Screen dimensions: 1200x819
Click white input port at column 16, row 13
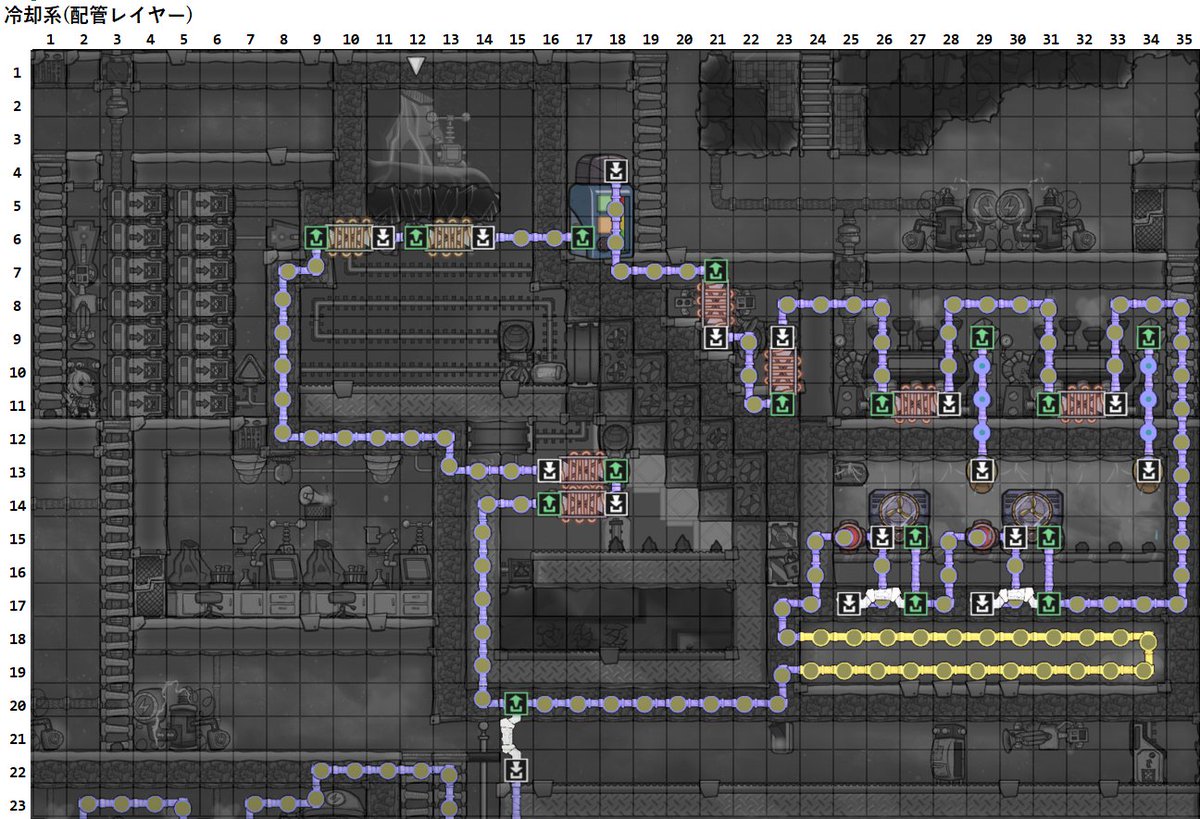coord(549,470)
